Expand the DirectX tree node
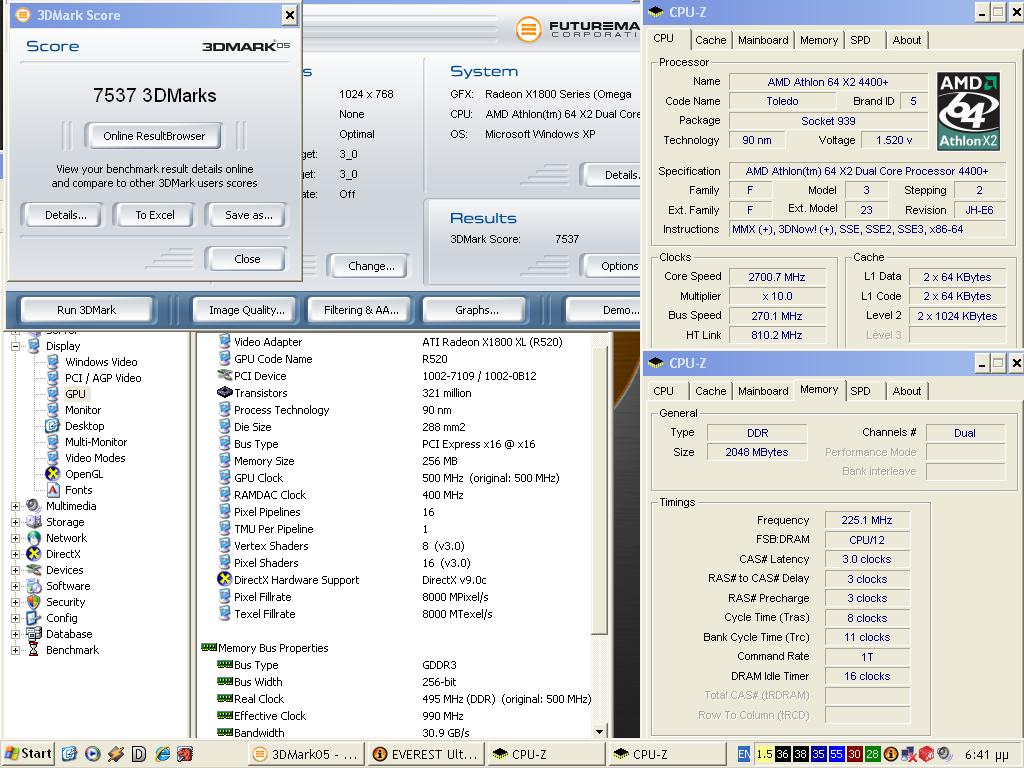The height and width of the screenshot is (768, 1024). (x=15, y=554)
